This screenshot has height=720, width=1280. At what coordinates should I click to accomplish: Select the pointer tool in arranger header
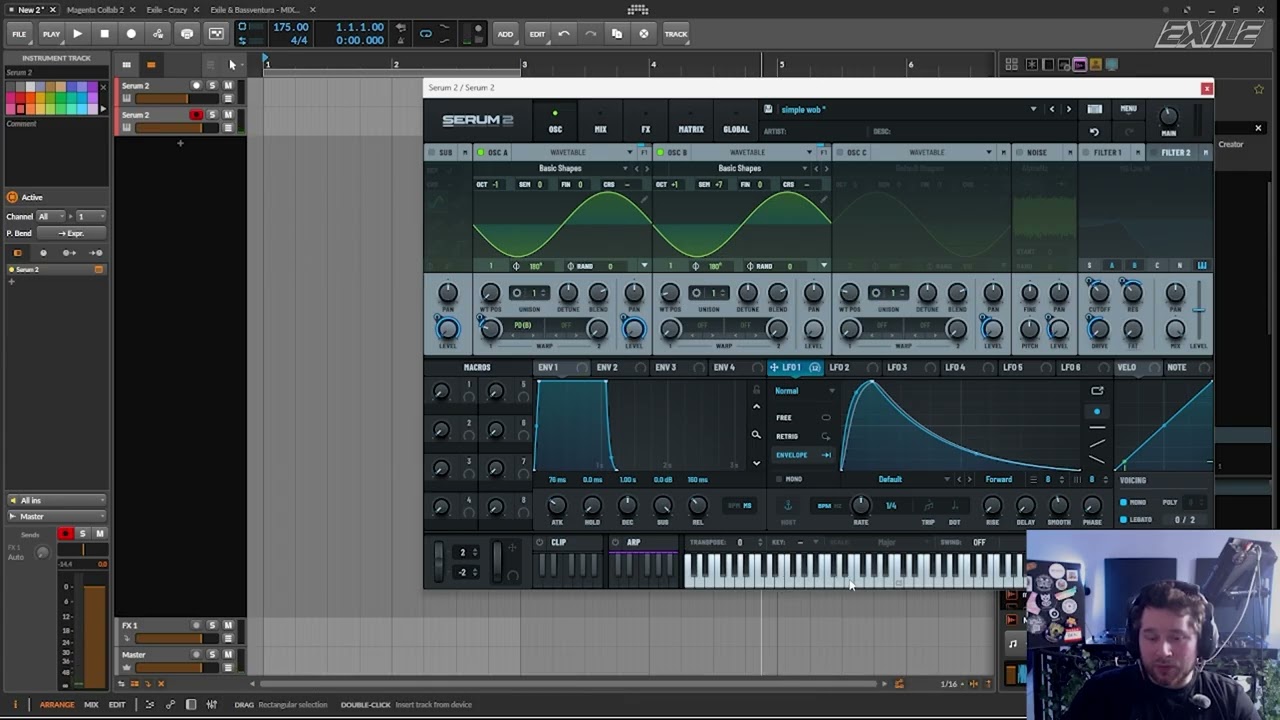point(232,65)
